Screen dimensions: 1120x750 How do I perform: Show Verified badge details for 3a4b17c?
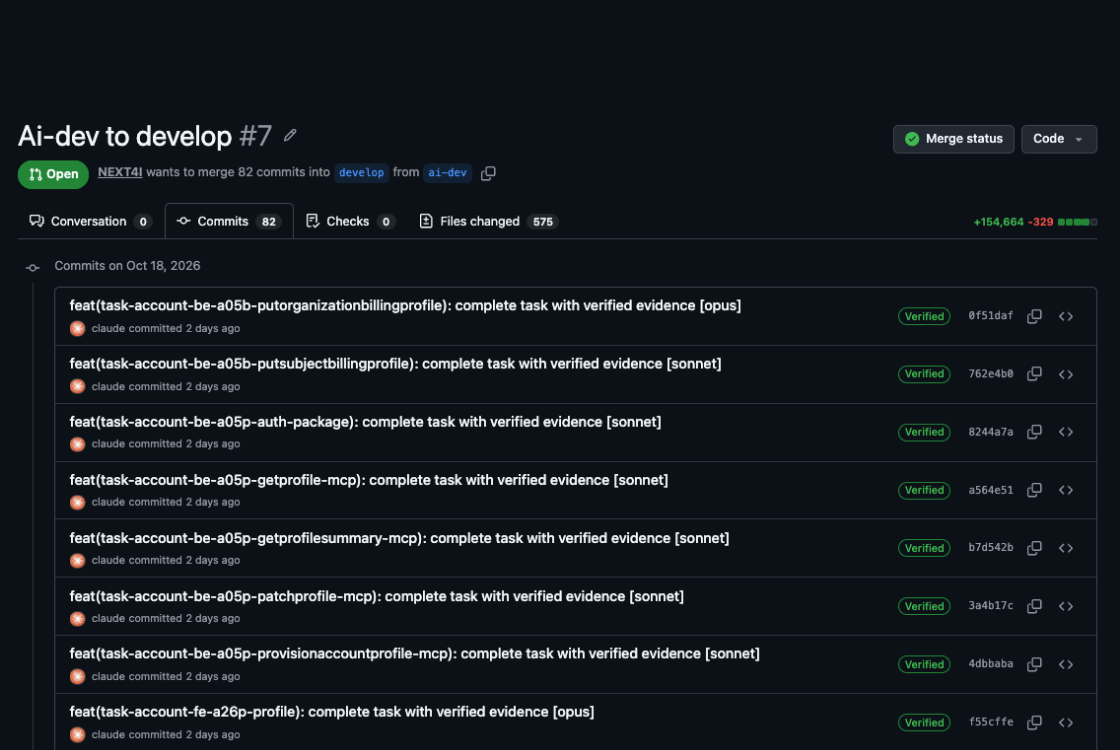pyautogui.click(x=924, y=606)
